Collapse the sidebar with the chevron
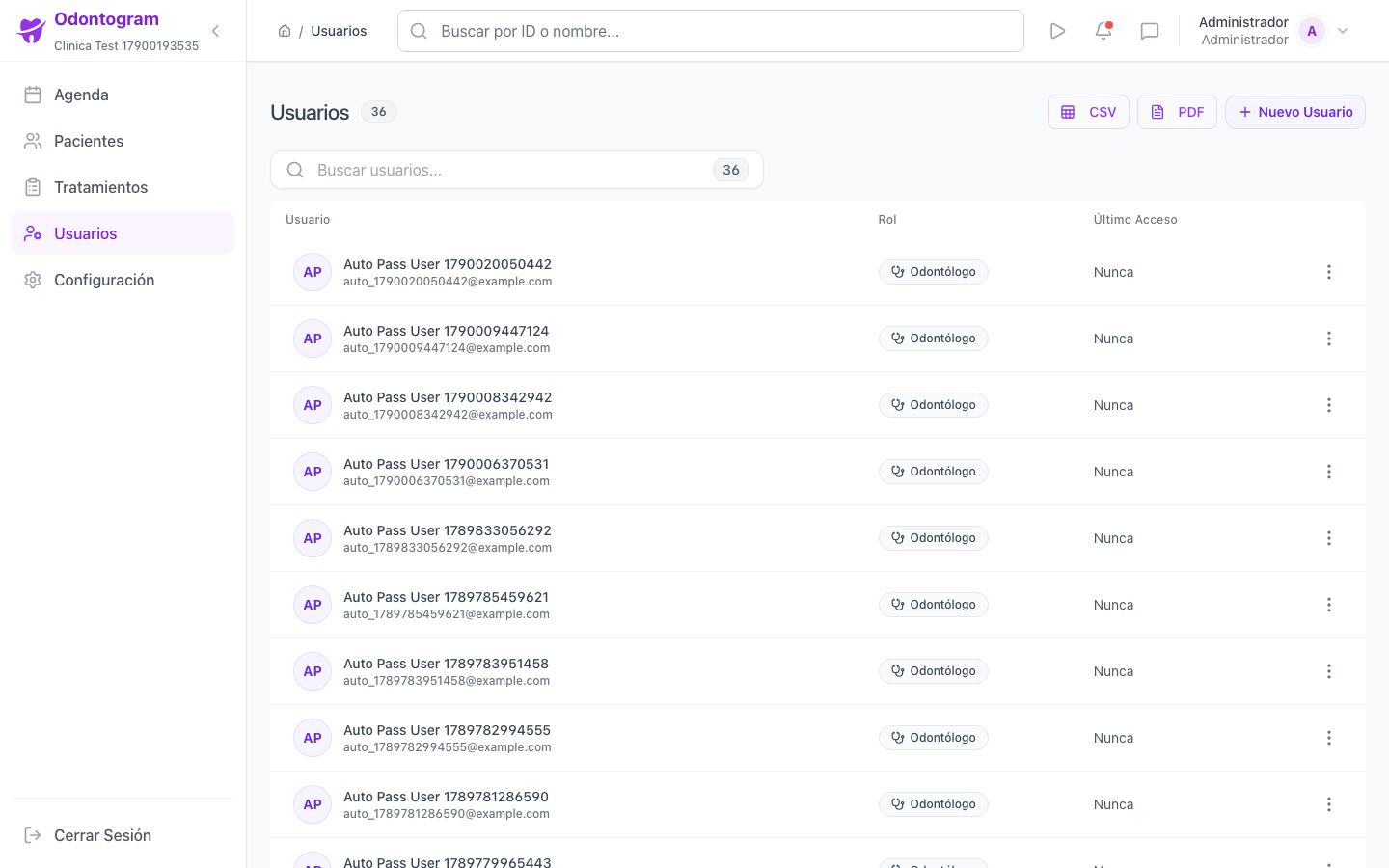Image resolution: width=1389 pixels, height=868 pixels. point(215,31)
